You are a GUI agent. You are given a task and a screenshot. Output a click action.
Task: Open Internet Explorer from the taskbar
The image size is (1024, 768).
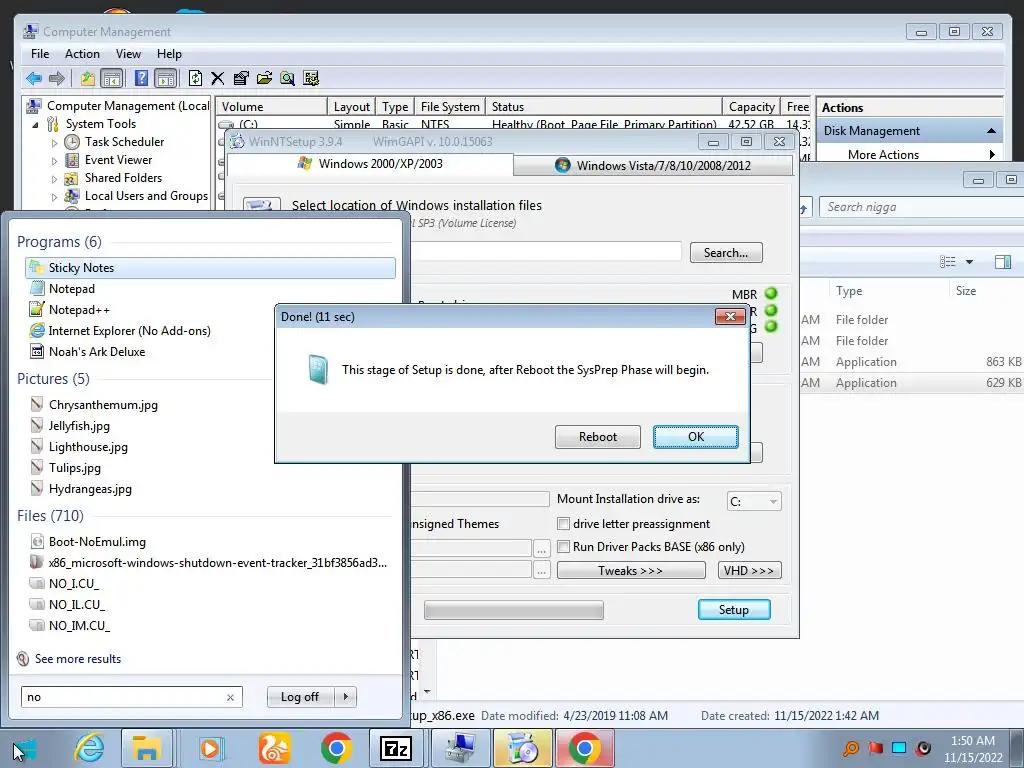(89, 748)
